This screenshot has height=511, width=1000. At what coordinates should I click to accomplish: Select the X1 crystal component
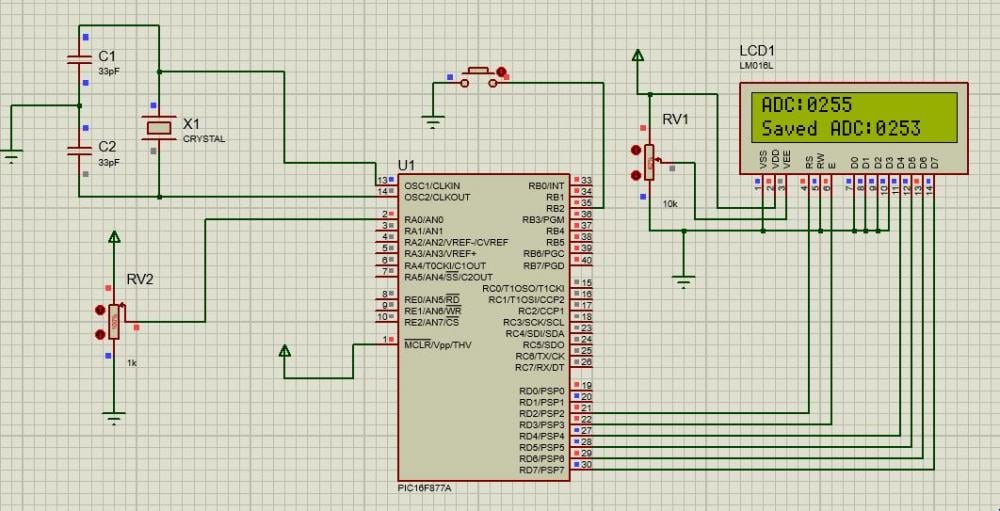click(x=160, y=127)
